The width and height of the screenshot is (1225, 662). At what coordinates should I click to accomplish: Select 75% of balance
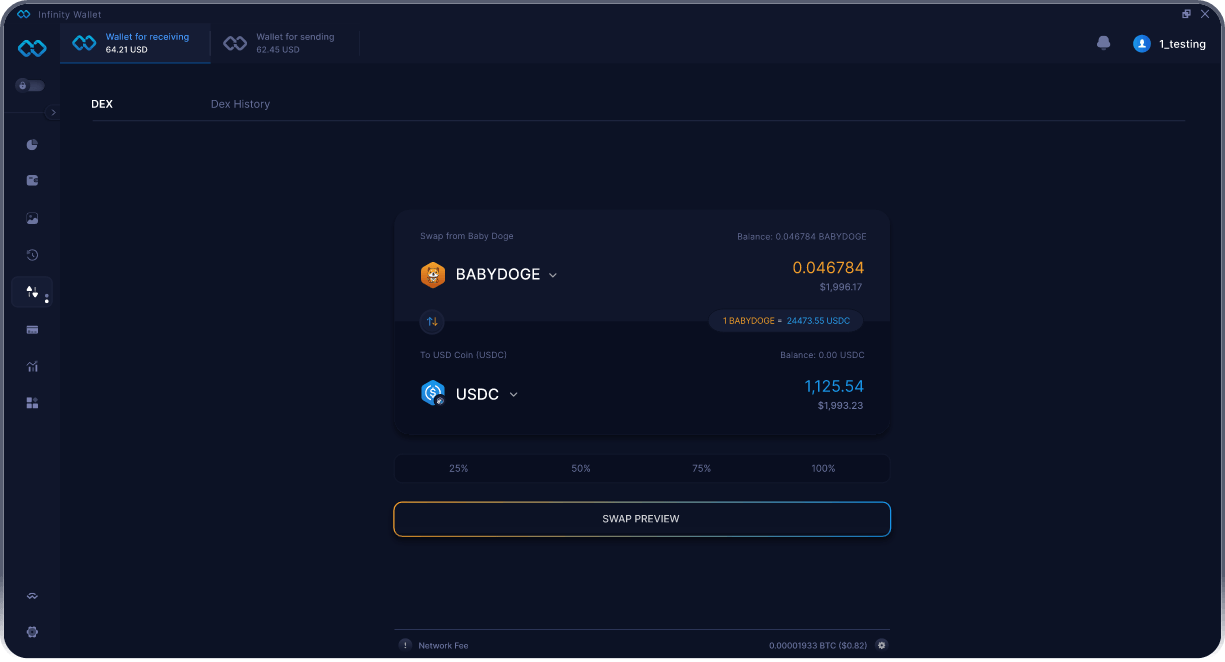pos(702,468)
